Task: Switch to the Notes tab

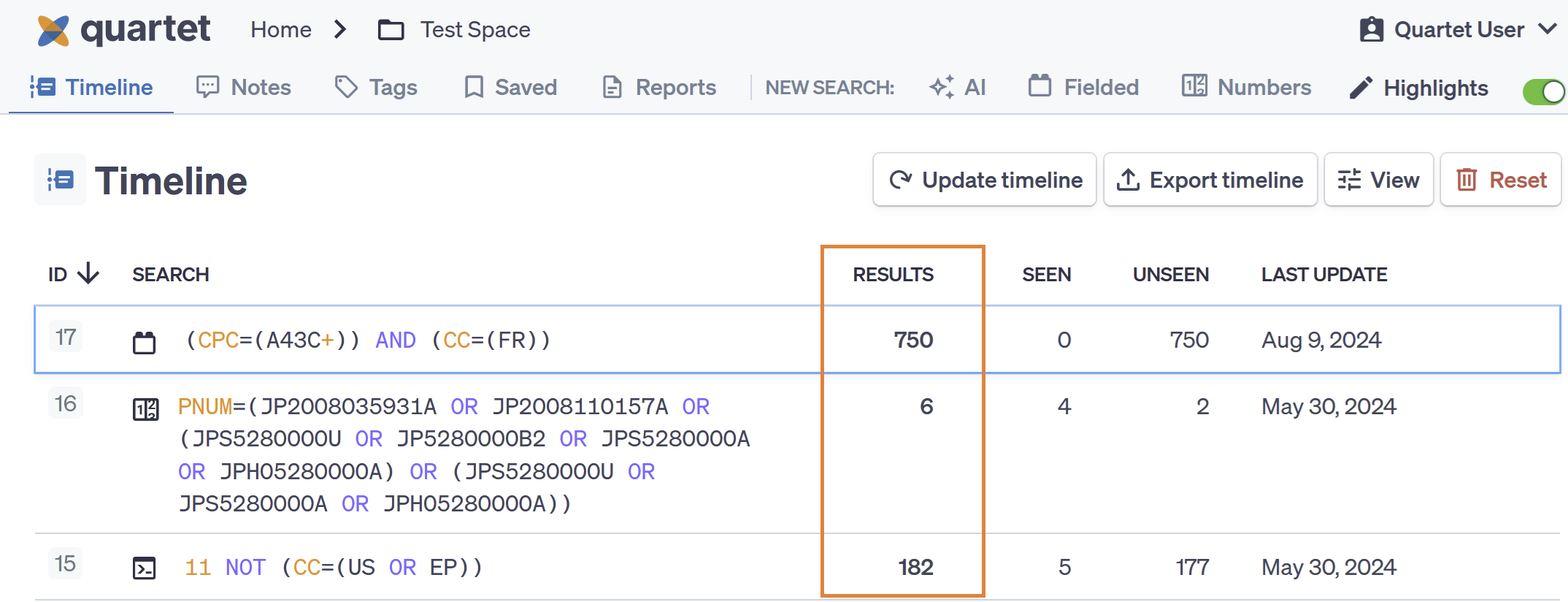Action: (x=244, y=88)
